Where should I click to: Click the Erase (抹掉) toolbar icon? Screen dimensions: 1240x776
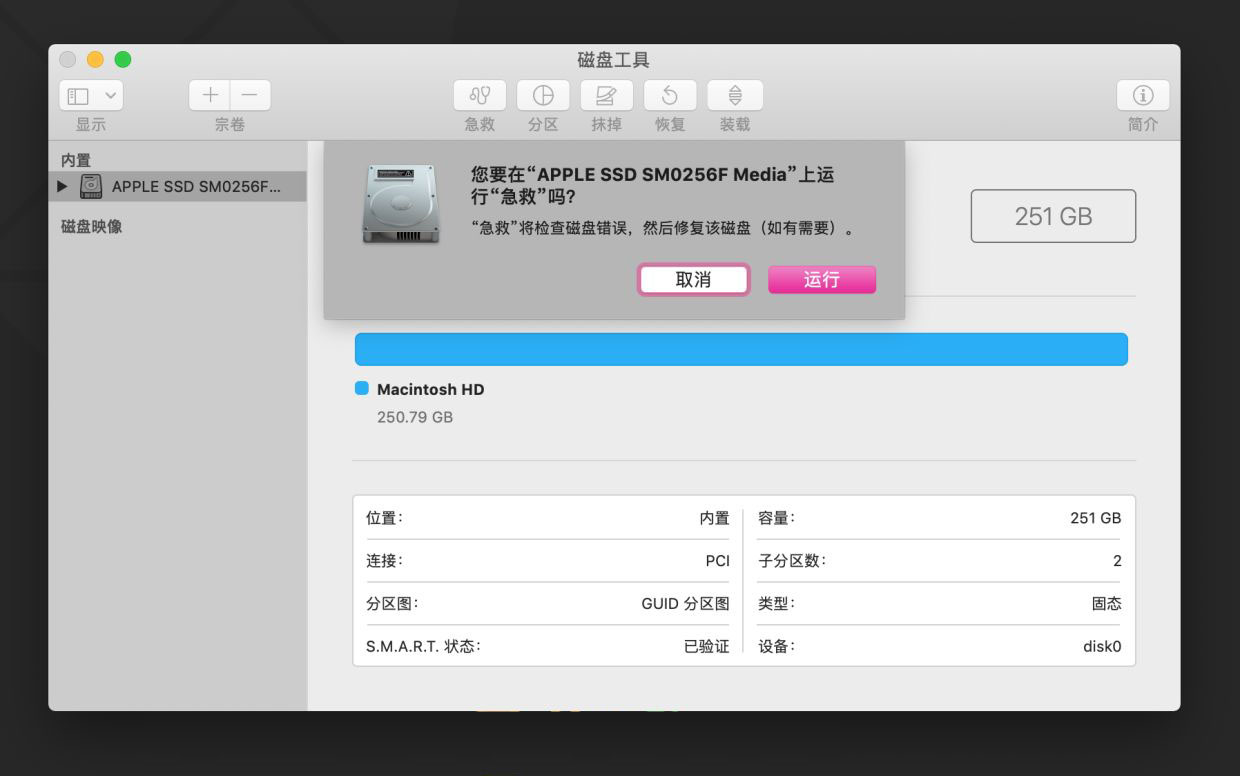pos(606,95)
